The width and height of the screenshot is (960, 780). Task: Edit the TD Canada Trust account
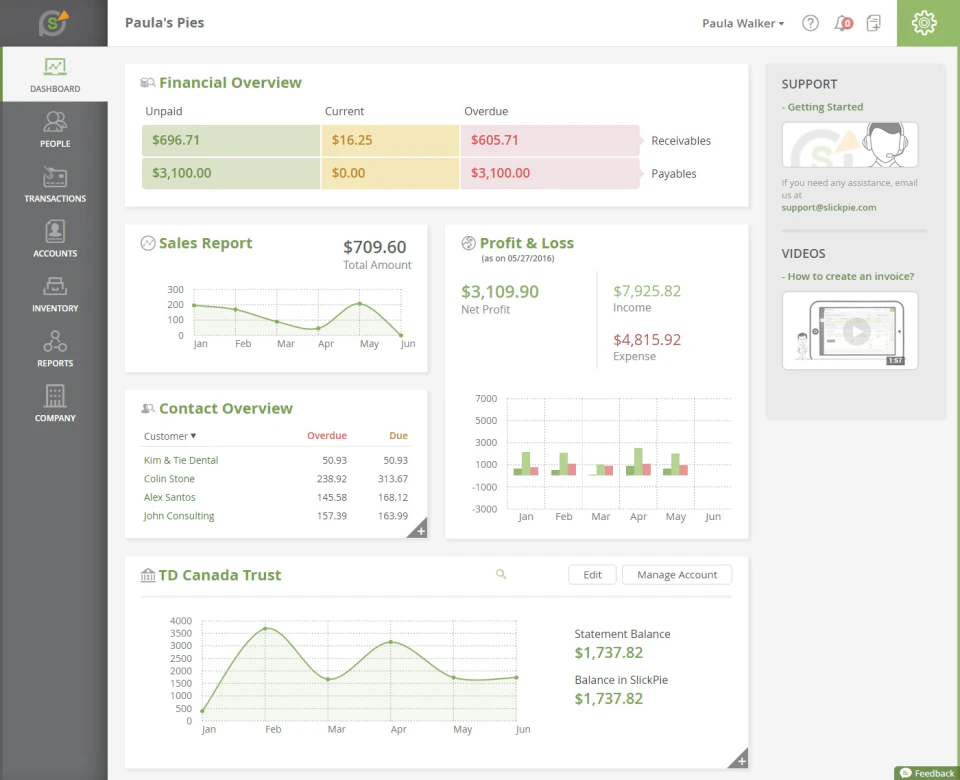[592, 574]
